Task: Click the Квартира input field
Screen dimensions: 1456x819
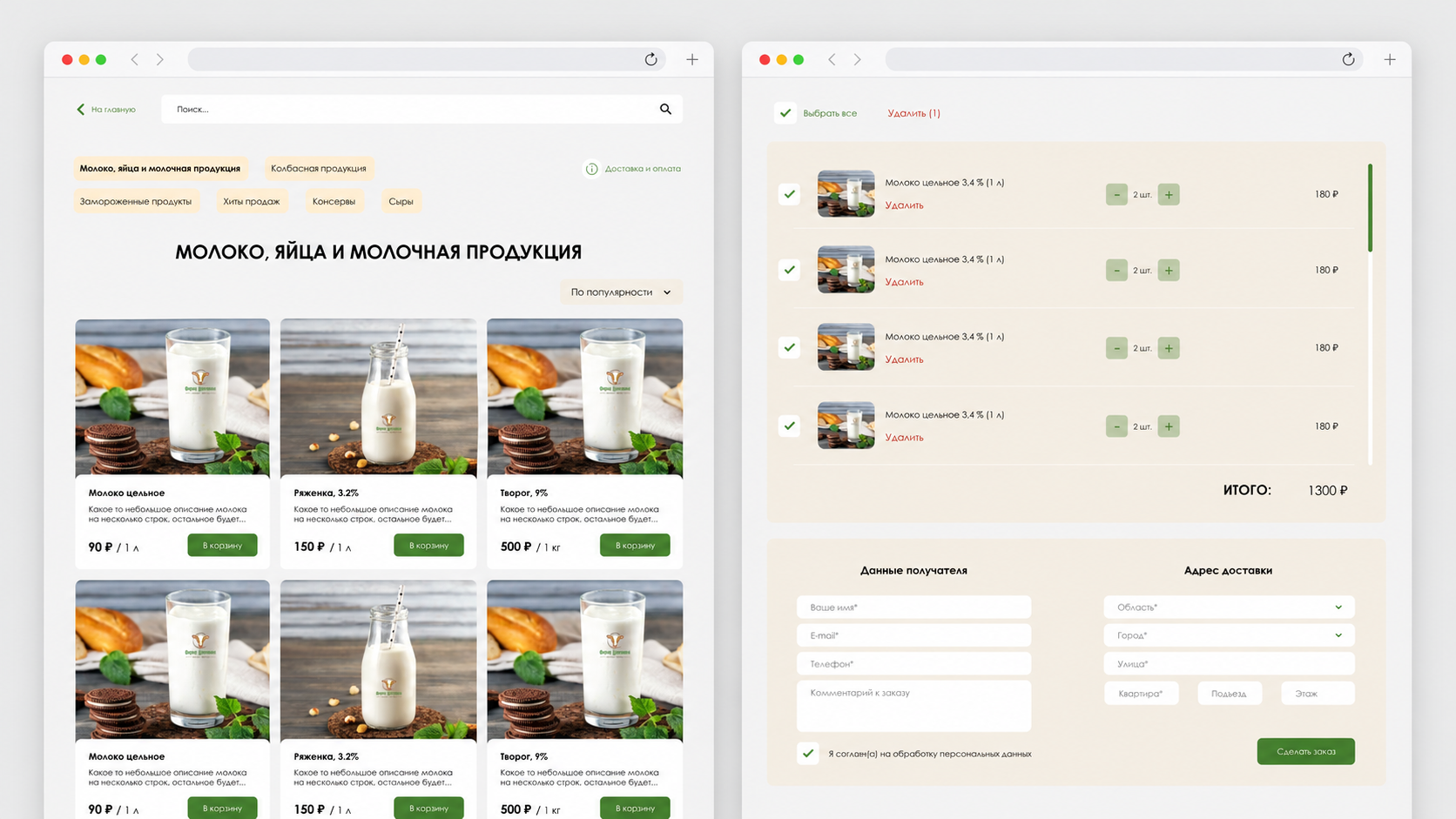Action: click(x=1141, y=693)
